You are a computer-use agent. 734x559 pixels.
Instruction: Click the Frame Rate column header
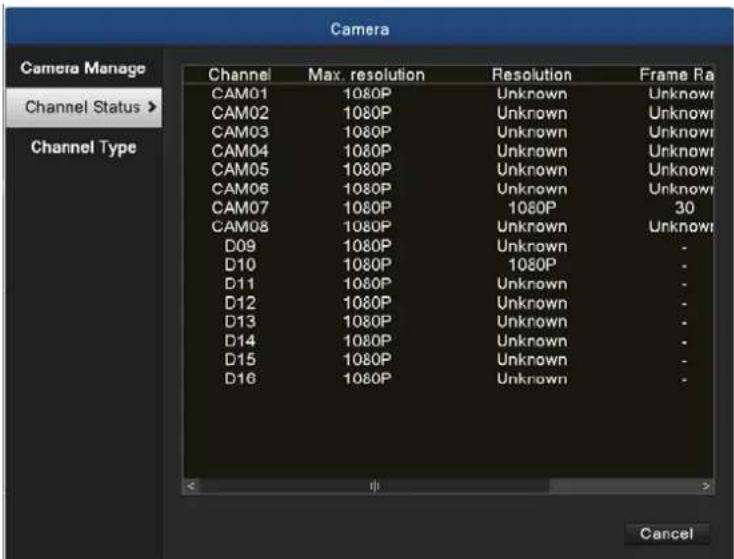tap(676, 74)
